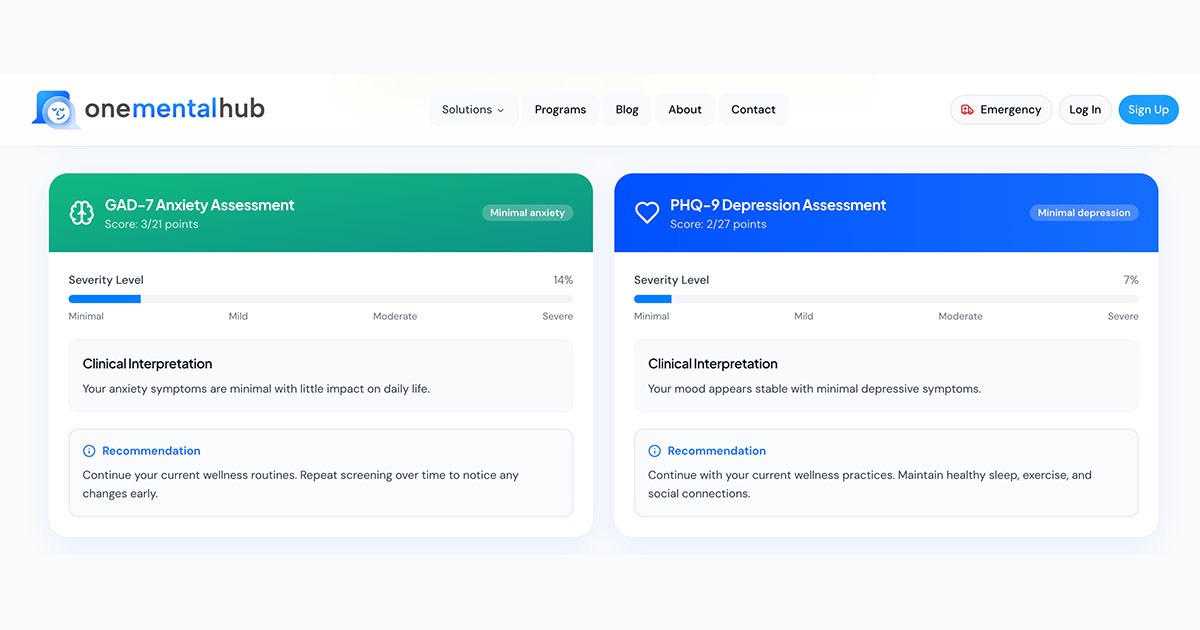Open the Programs menu item
This screenshot has height=630, width=1200.
click(560, 110)
